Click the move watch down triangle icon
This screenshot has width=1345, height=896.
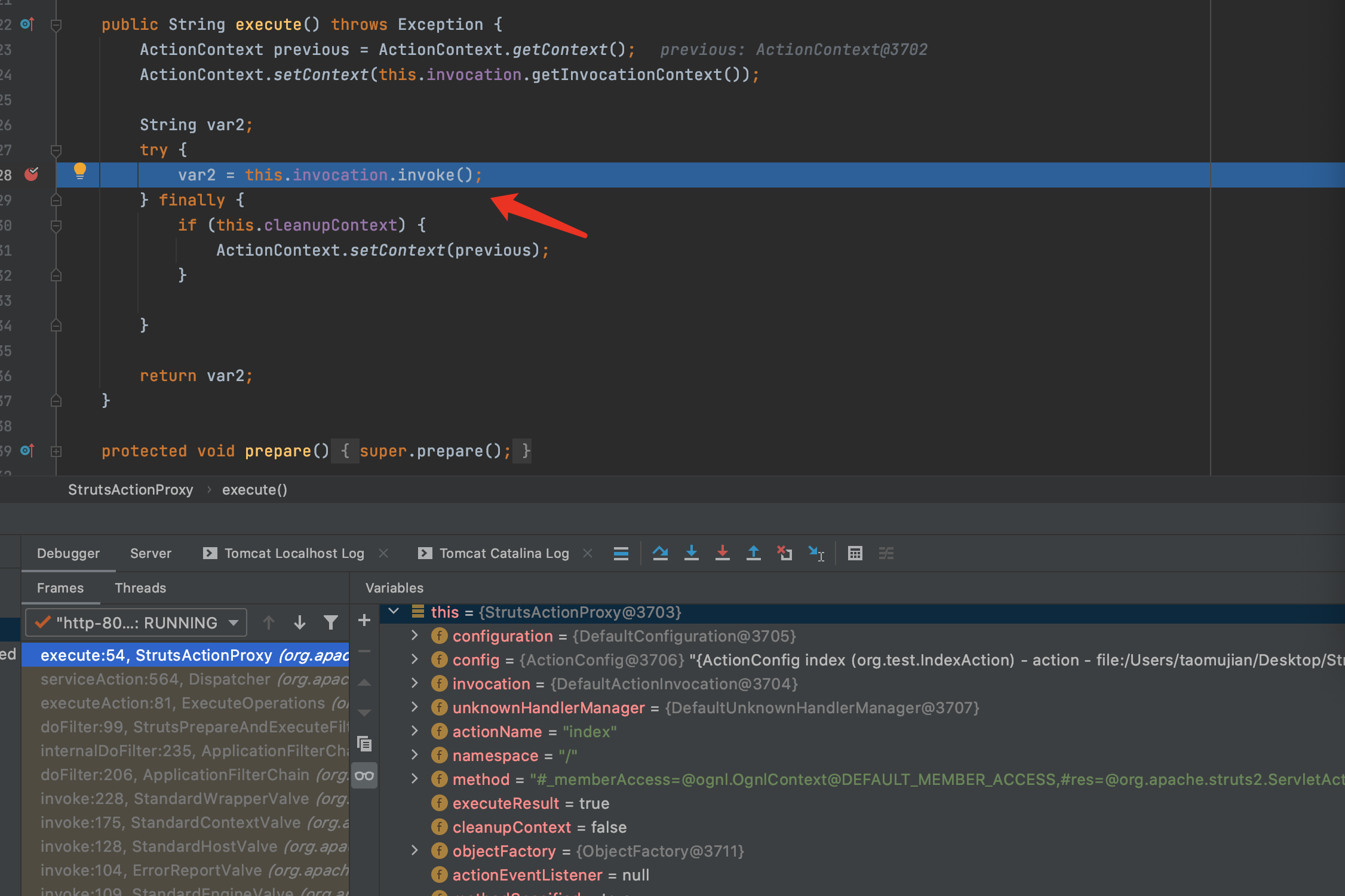pos(364,713)
